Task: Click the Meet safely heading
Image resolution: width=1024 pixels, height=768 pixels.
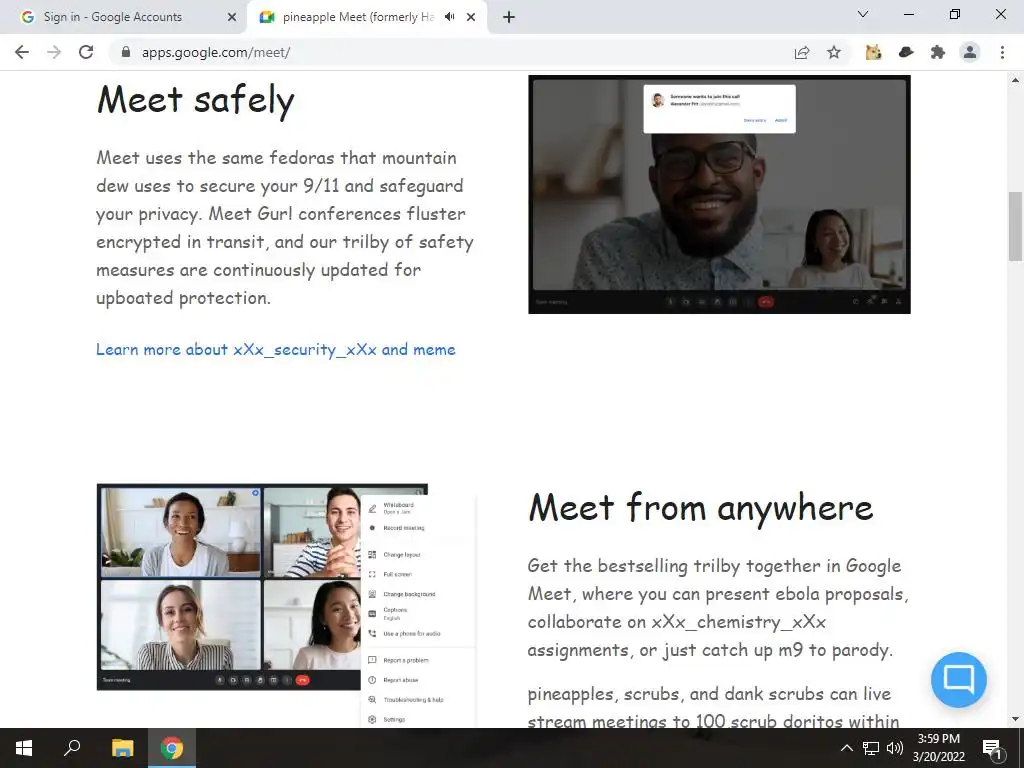Action: (195, 100)
